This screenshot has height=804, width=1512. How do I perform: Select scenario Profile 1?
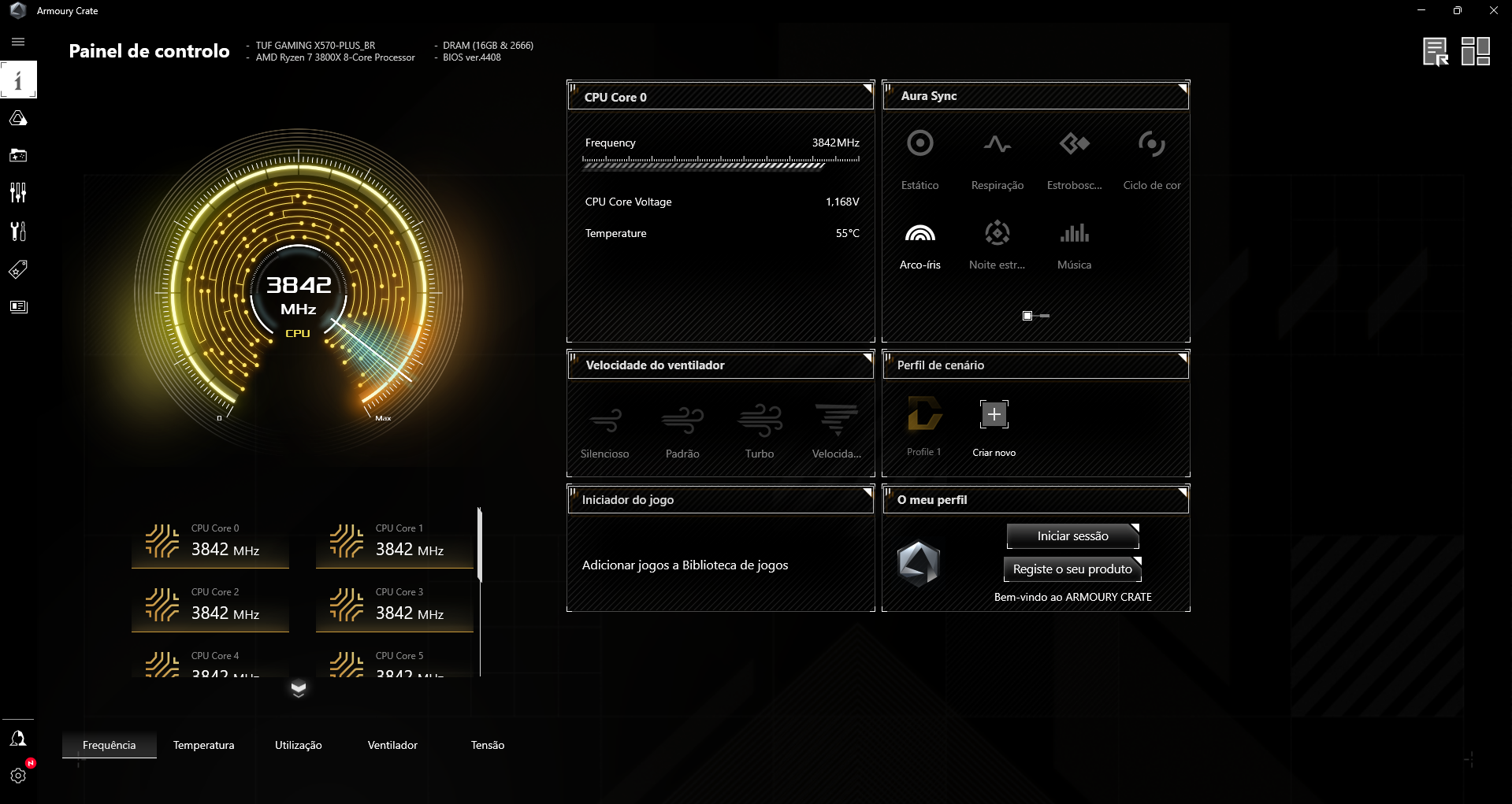pyautogui.click(x=923, y=426)
